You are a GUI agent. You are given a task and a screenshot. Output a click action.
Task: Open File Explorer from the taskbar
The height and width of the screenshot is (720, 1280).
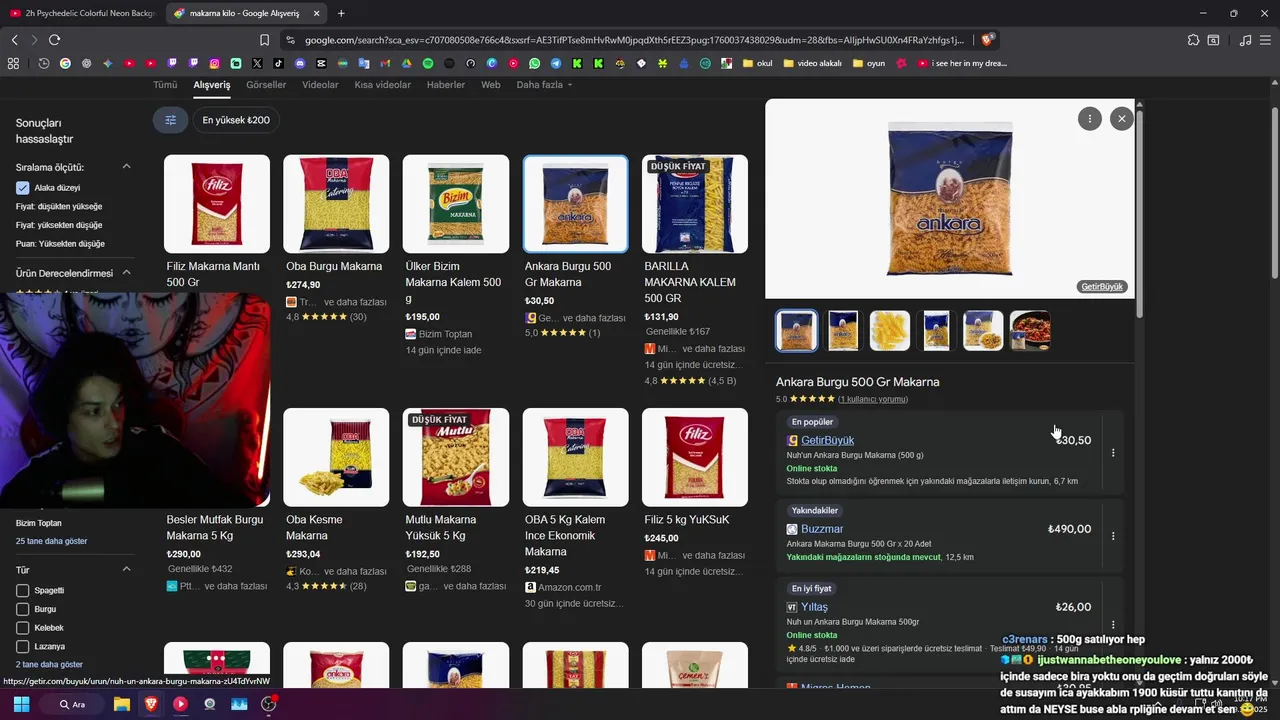pyautogui.click(x=121, y=704)
